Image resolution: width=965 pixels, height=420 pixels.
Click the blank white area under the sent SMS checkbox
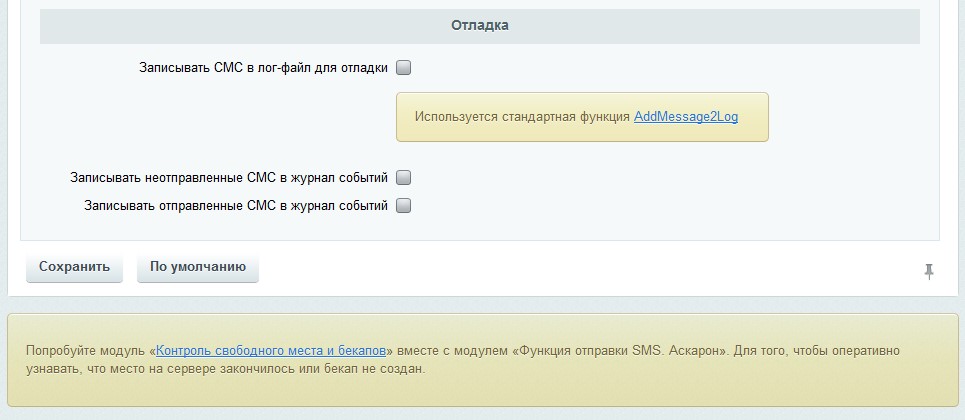(x=600, y=228)
